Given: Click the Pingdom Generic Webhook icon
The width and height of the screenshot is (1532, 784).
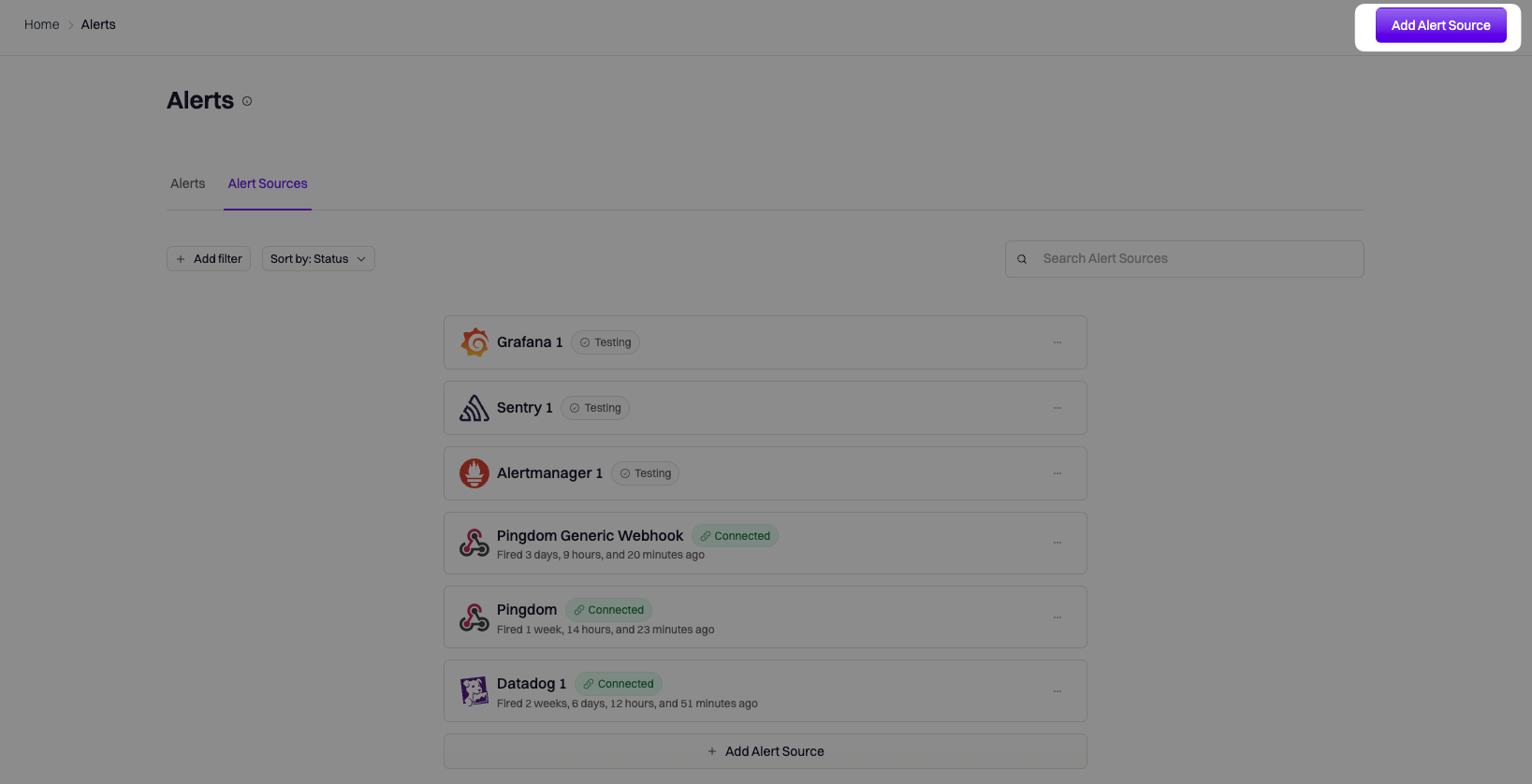Looking at the screenshot, I should 474,543.
